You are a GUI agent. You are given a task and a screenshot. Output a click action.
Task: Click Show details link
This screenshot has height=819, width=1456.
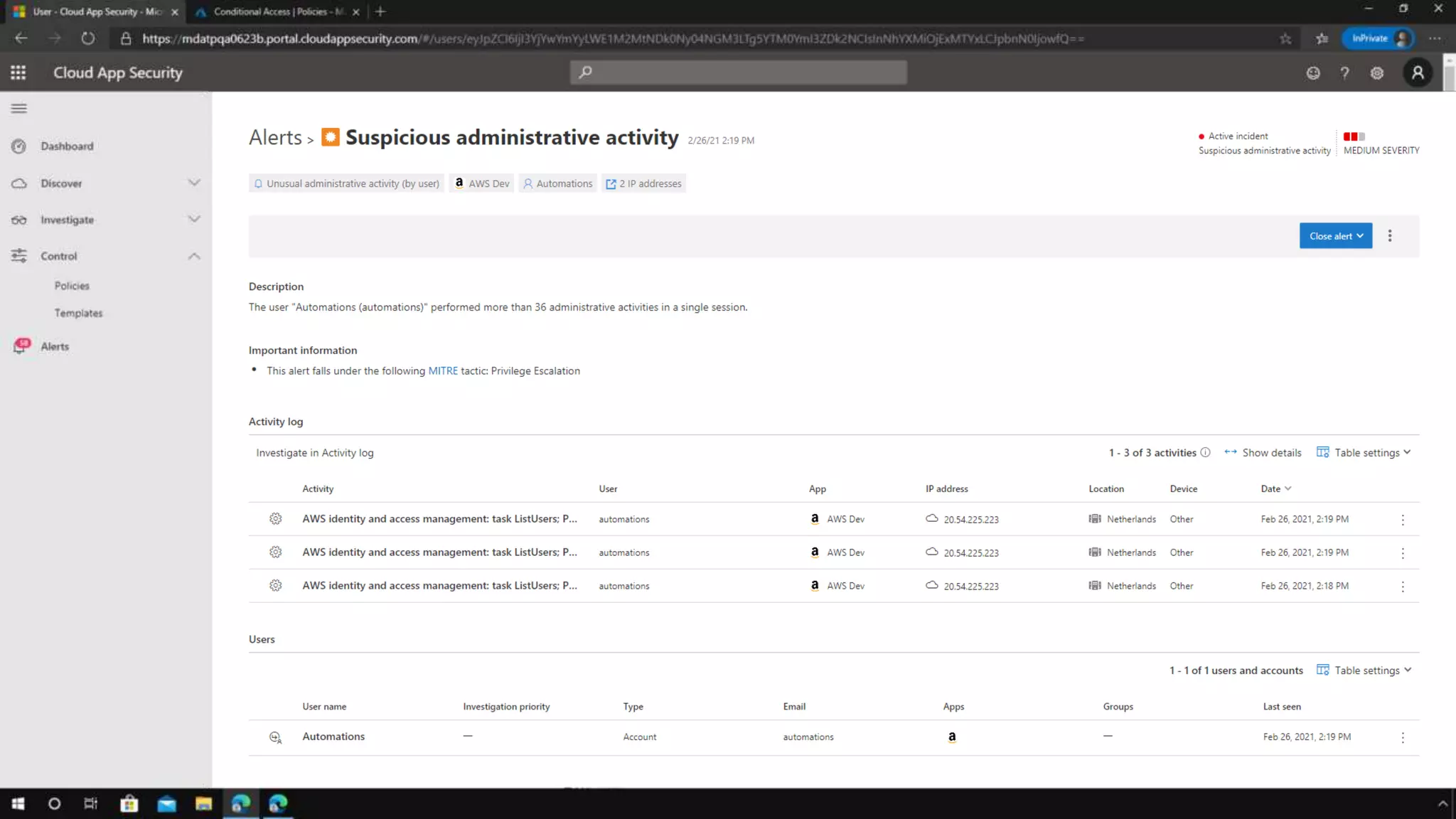[x=1263, y=452]
